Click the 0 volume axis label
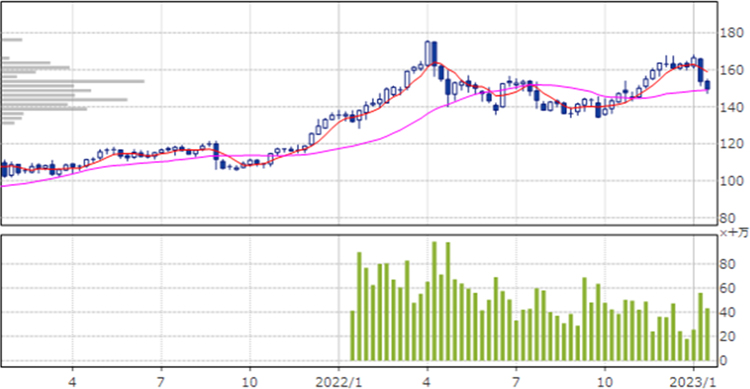Image resolution: width=750 pixels, height=389 pixels. click(x=724, y=361)
